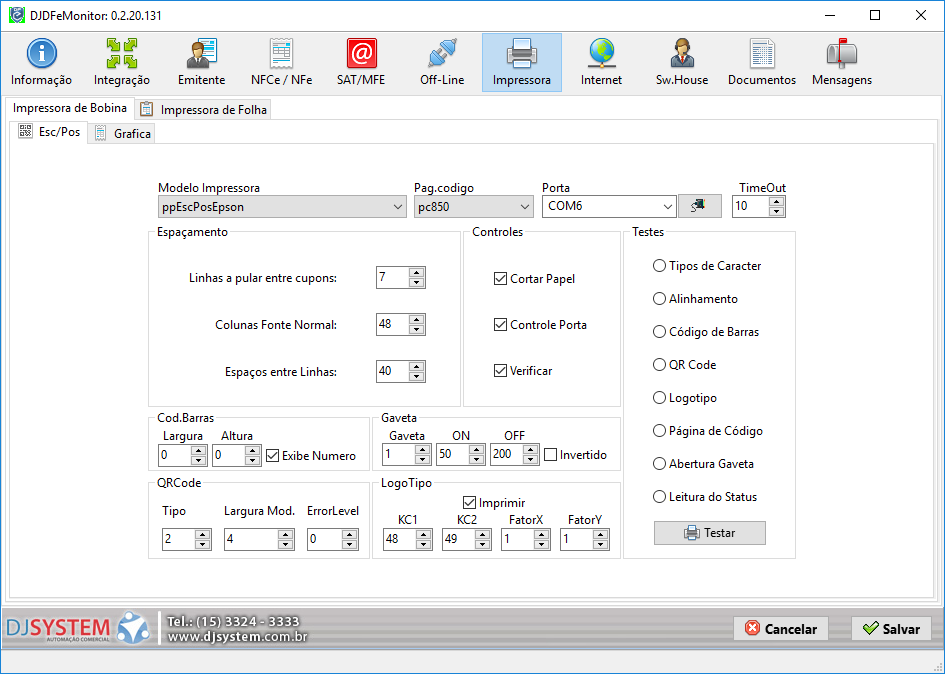
Task: Open the Sw.House toolbar section
Action: (681, 62)
